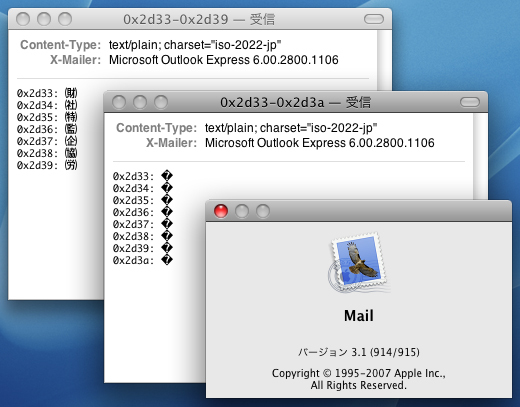Click the All Rights Reserved text
The image size is (520, 407).
tap(359, 385)
